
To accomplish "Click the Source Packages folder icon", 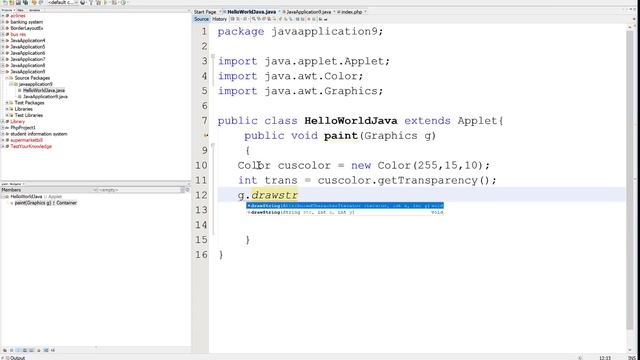I will pyautogui.click(x=11, y=78).
